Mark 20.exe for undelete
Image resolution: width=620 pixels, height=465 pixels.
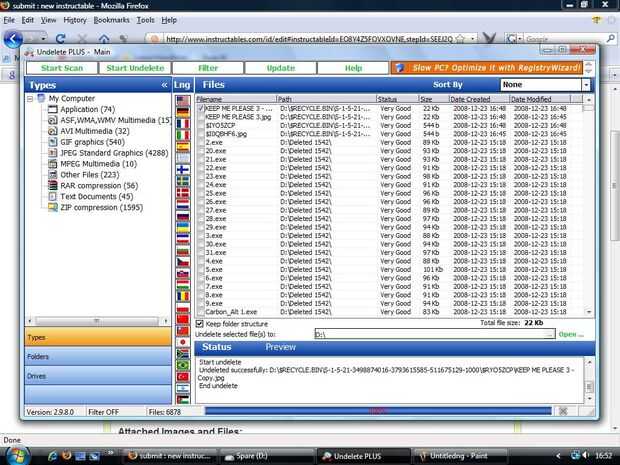pos(201,151)
